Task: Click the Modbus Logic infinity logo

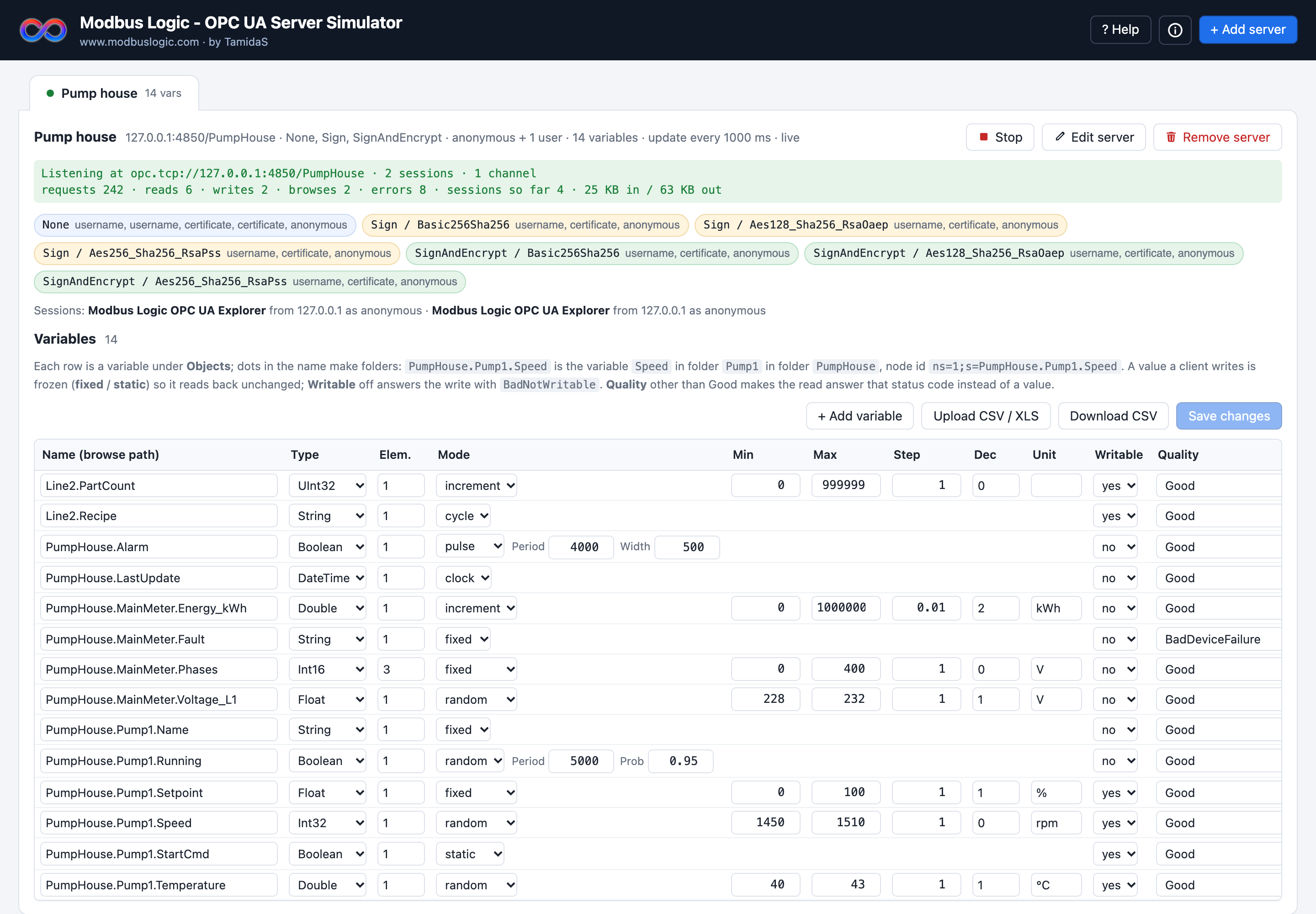Action: coord(43,30)
